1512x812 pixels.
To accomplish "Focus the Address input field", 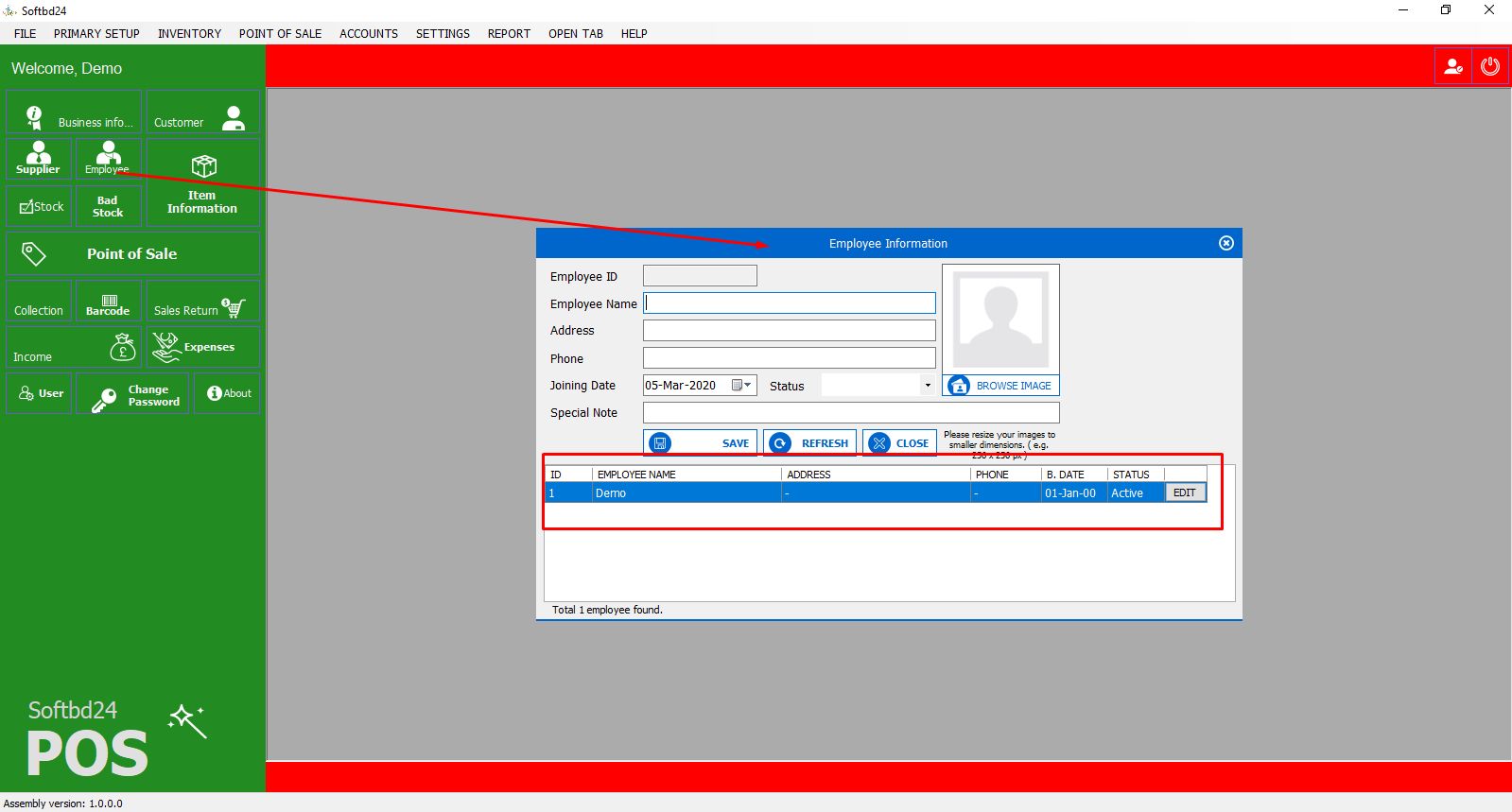I will [x=790, y=330].
